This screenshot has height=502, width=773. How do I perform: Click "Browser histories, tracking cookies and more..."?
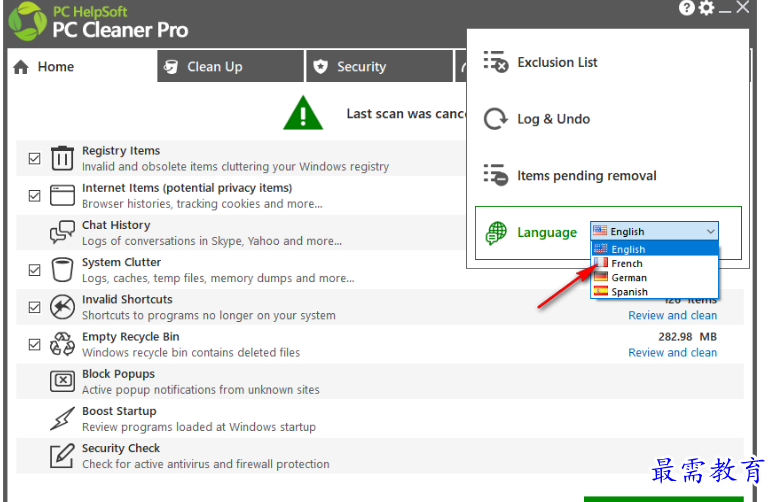click(202, 204)
